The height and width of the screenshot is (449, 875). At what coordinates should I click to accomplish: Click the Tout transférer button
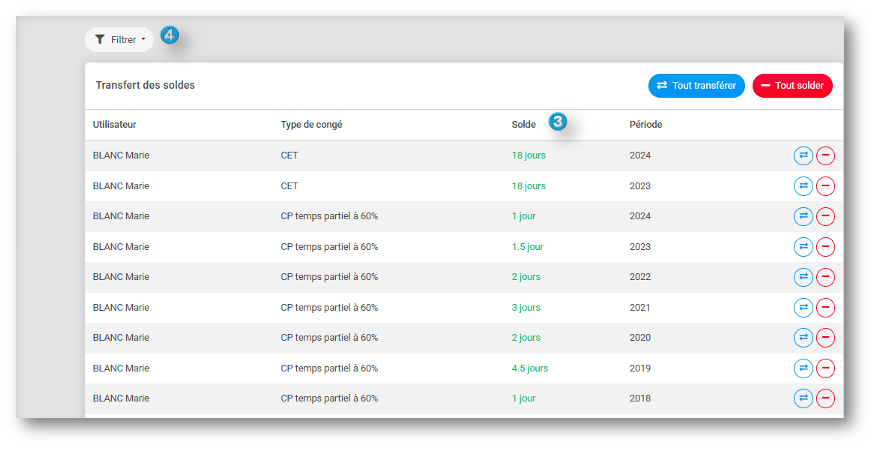696,86
